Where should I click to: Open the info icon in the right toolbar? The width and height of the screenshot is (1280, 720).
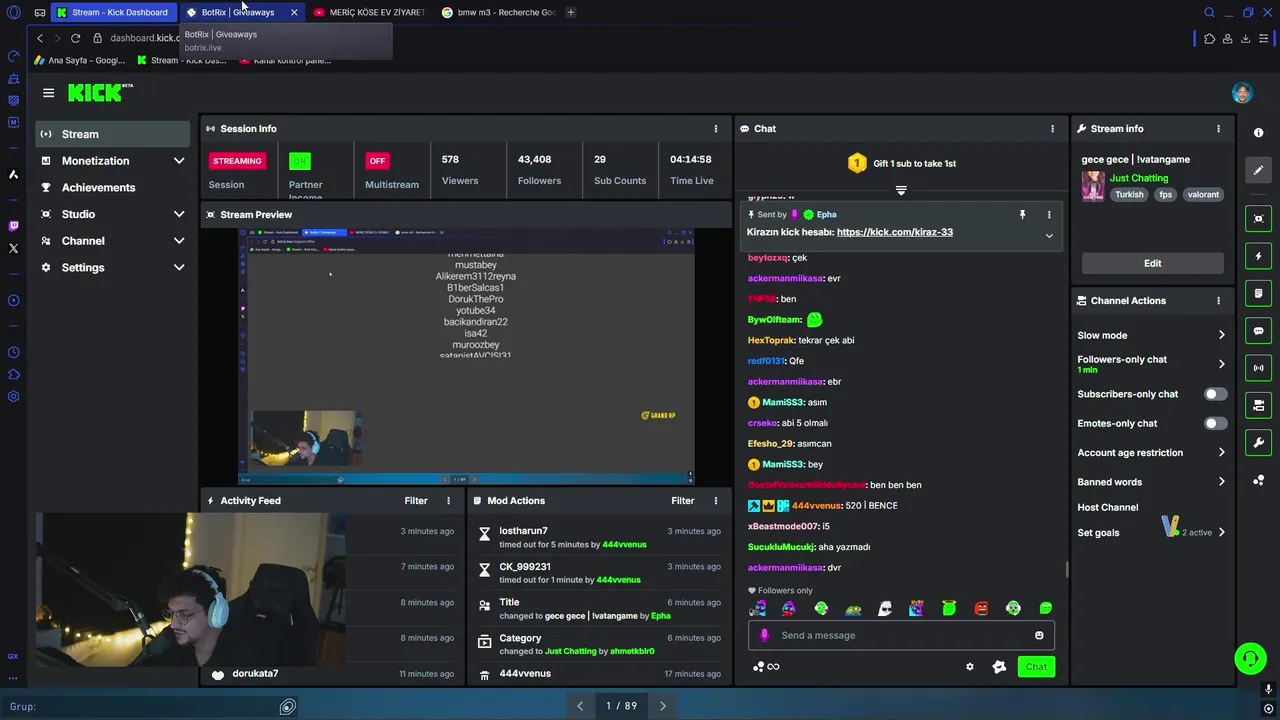tap(1258, 133)
